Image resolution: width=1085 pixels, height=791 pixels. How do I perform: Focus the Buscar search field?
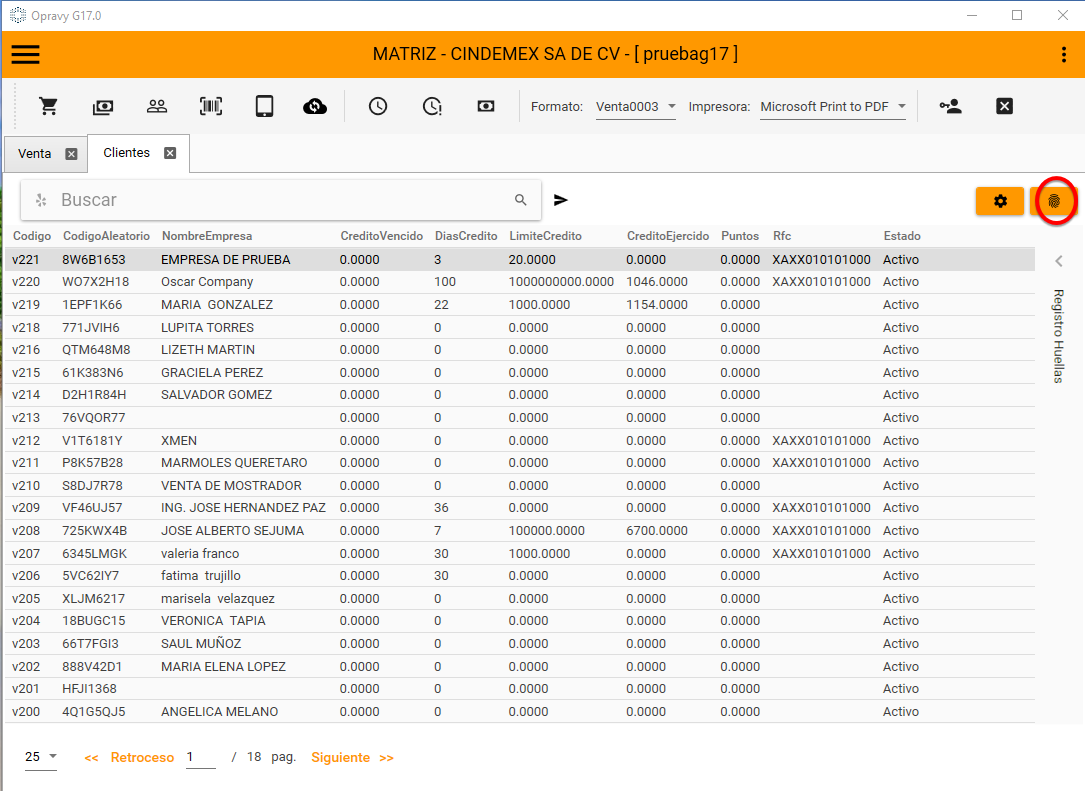(x=280, y=200)
